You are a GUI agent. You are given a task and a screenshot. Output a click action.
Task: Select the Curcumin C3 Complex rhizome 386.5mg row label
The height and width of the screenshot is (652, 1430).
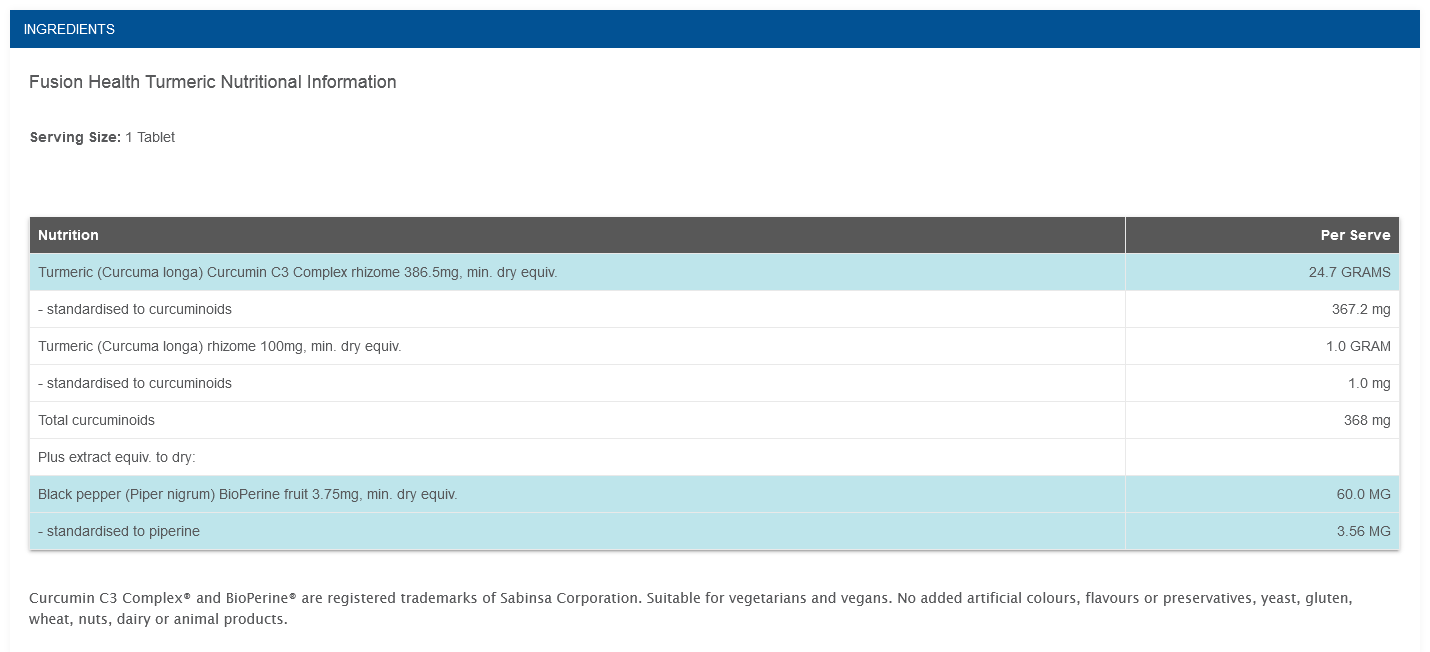coord(298,272)
